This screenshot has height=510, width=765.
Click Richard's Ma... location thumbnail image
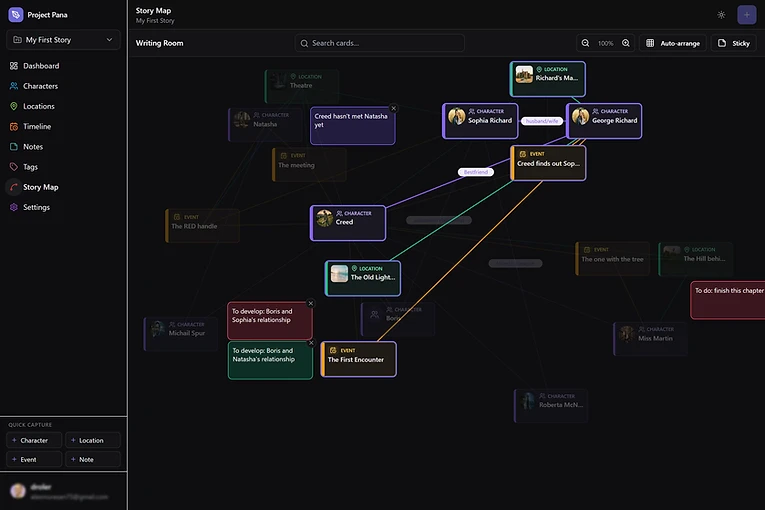[x=524, y=74]
